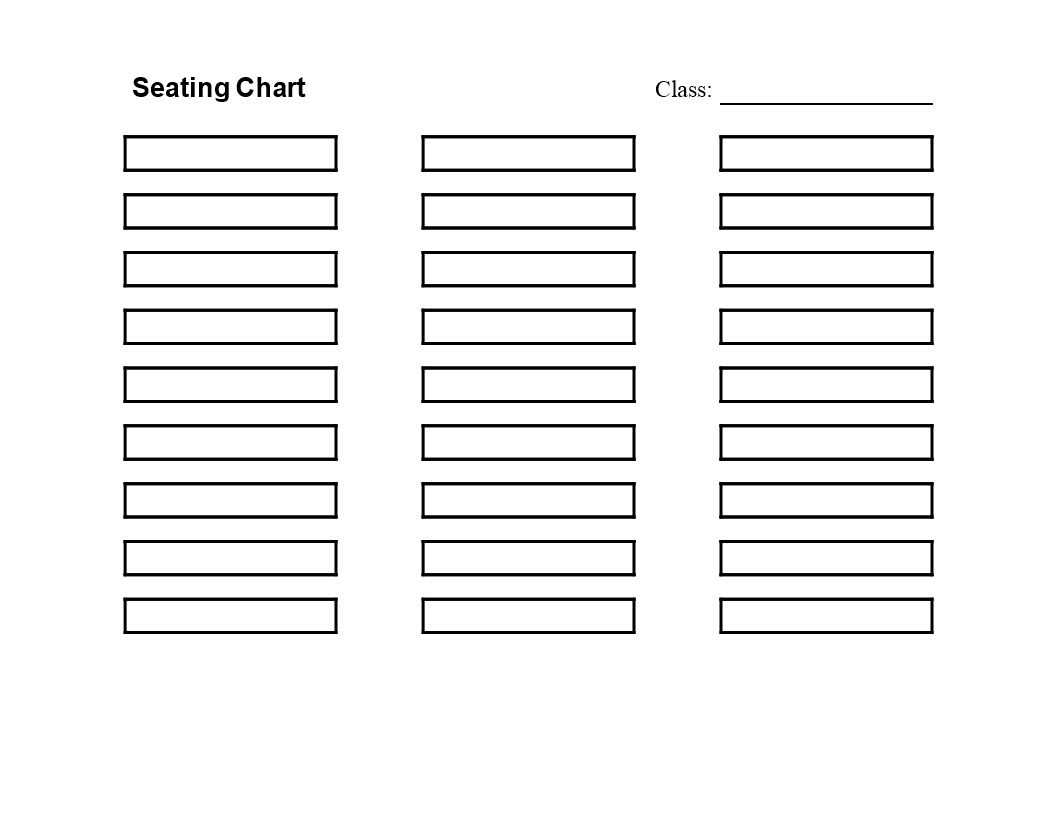This screenshot has height=816, width=1056.
Task: Choose the second box in the left column
Action: (230, 212)
